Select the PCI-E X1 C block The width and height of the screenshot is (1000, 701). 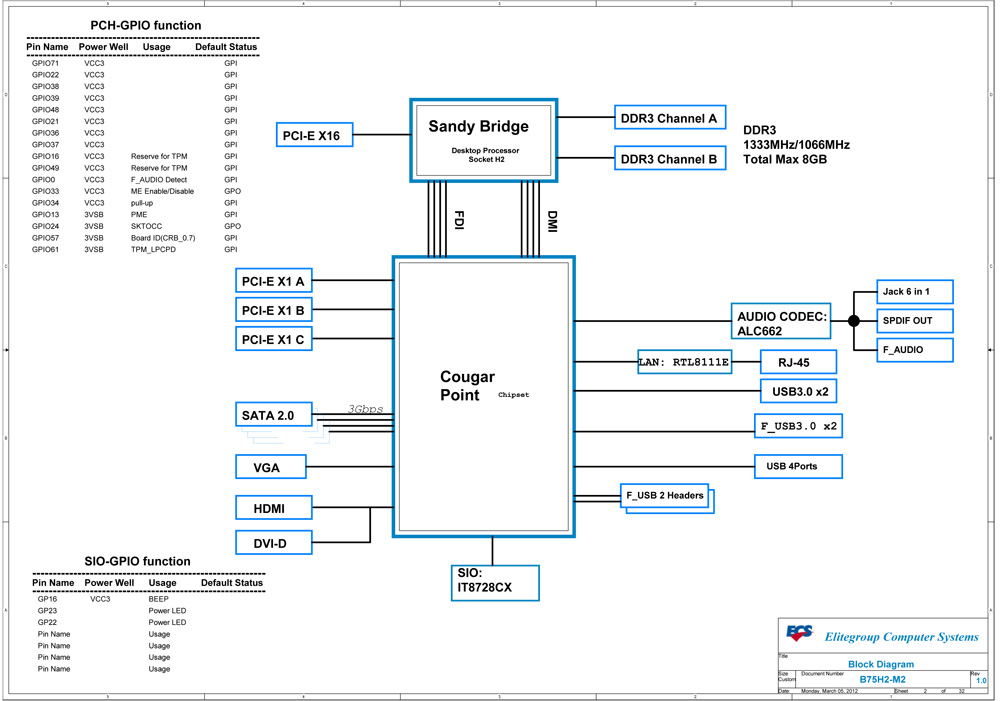click(274, 339)
